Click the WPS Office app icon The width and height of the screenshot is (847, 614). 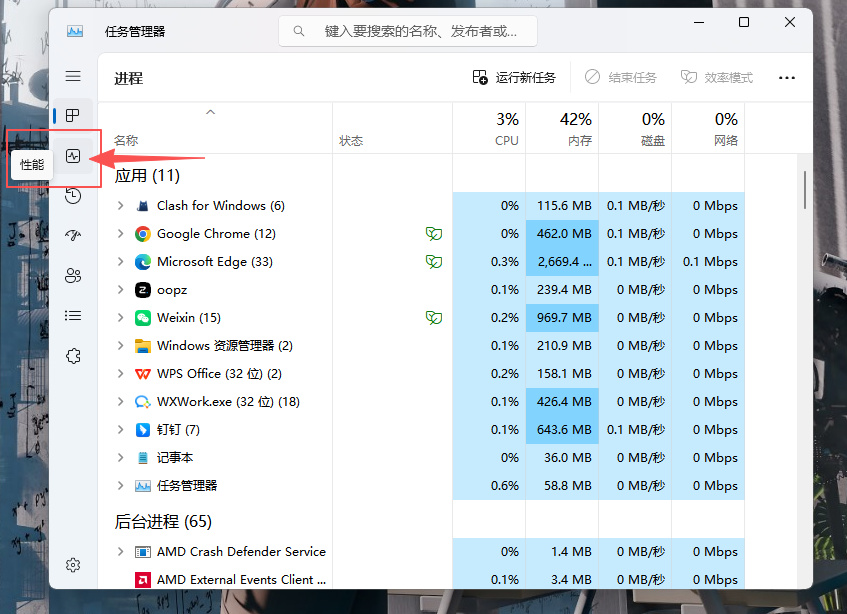143,374
